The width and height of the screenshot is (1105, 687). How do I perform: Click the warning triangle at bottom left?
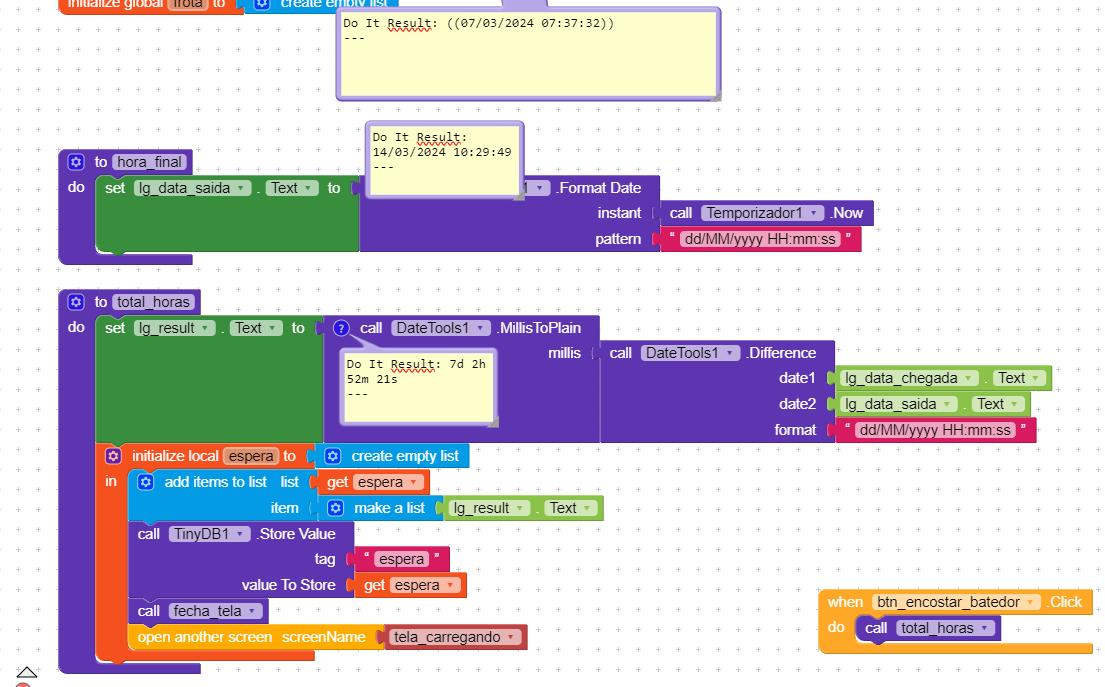pos(26,674)
